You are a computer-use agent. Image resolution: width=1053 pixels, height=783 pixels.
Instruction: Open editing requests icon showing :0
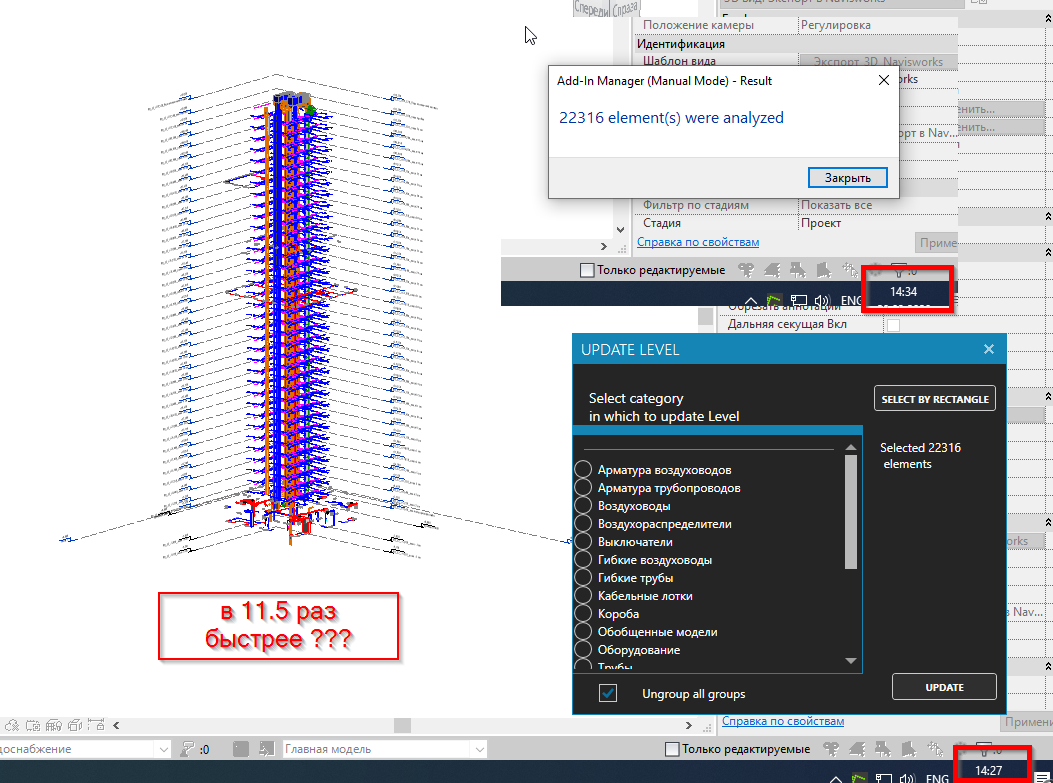tap(189, 749)
